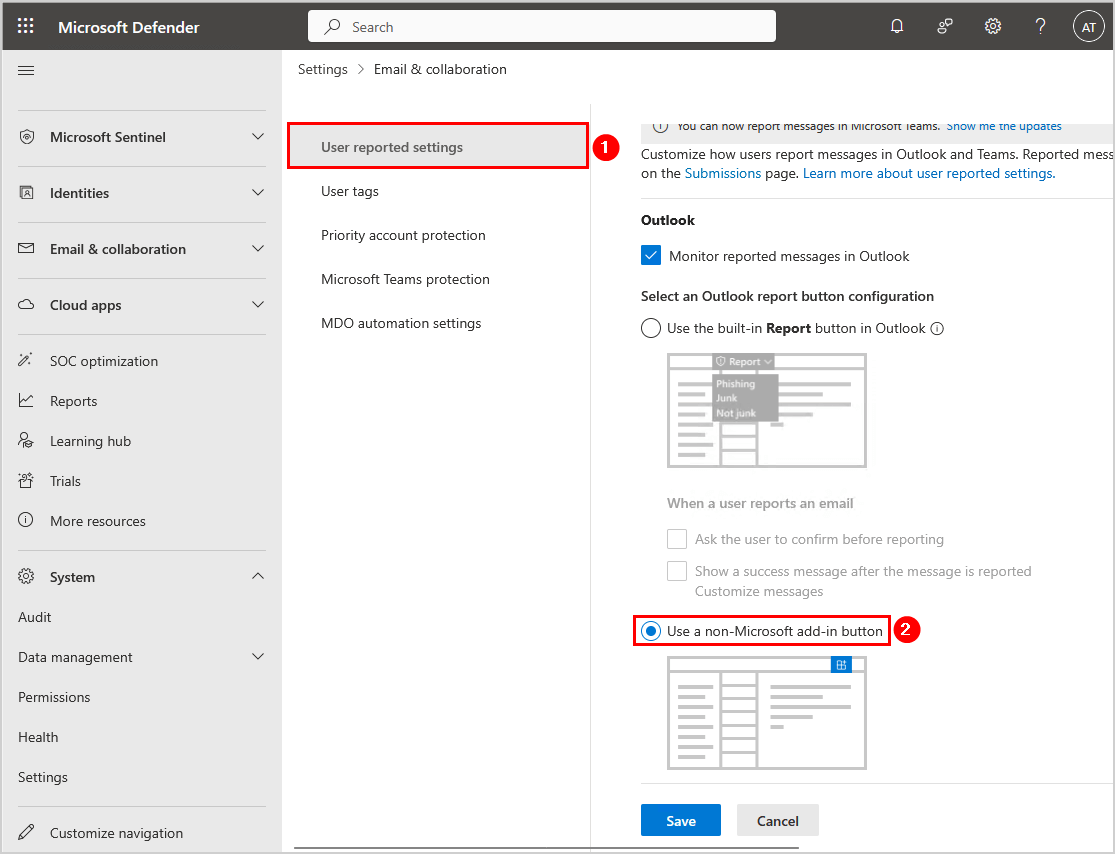Uncheck Monitor reported messages in Outlook
1115x854 pixels.
pos(651,256)
